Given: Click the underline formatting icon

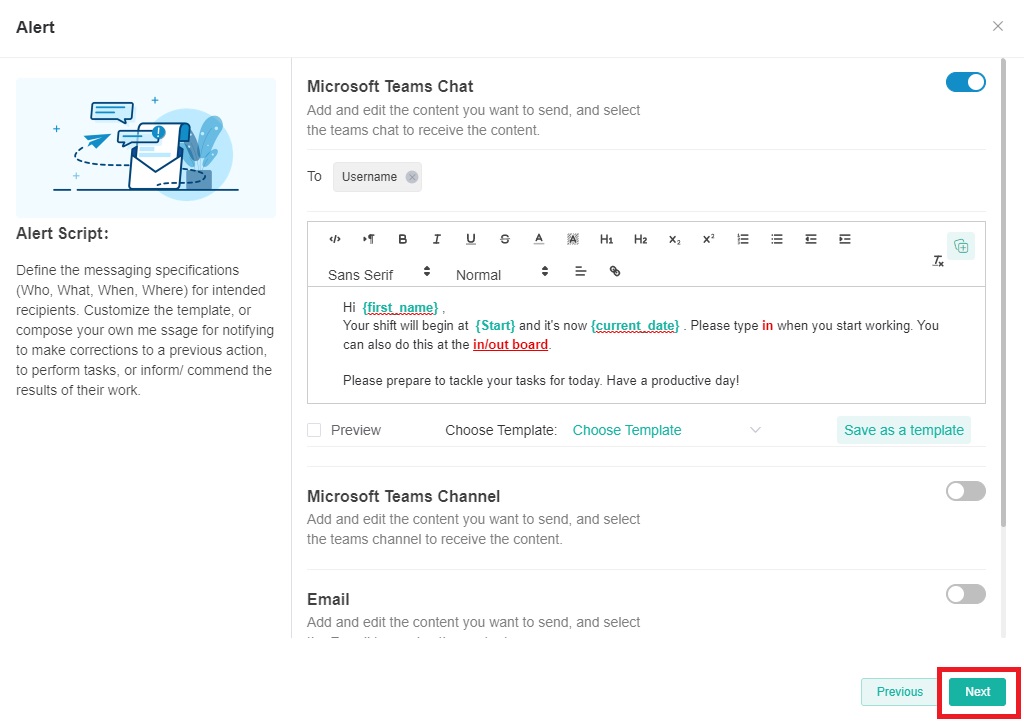Looking at the screenshot, I should [471, 239].
